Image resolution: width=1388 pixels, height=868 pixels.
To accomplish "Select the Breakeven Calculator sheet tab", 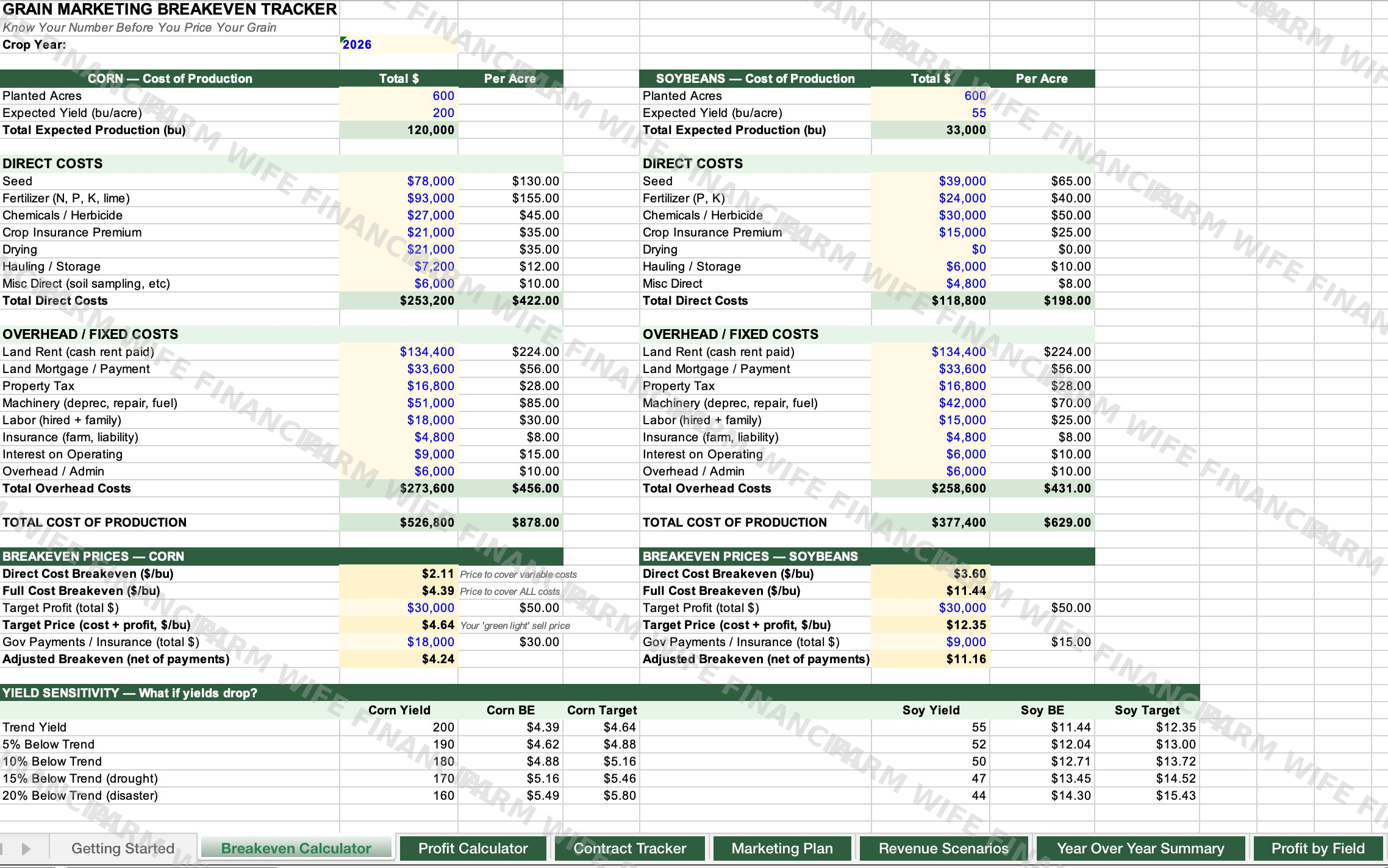I will click(x=296, y=848).
